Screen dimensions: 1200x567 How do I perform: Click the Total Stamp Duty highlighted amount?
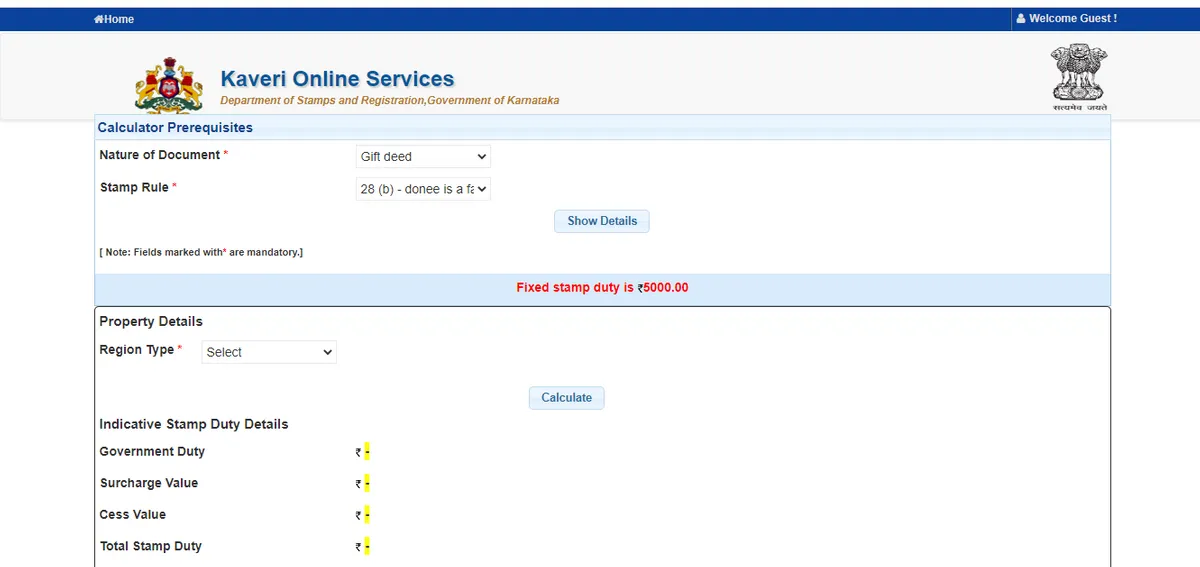(x=367, y=547)
